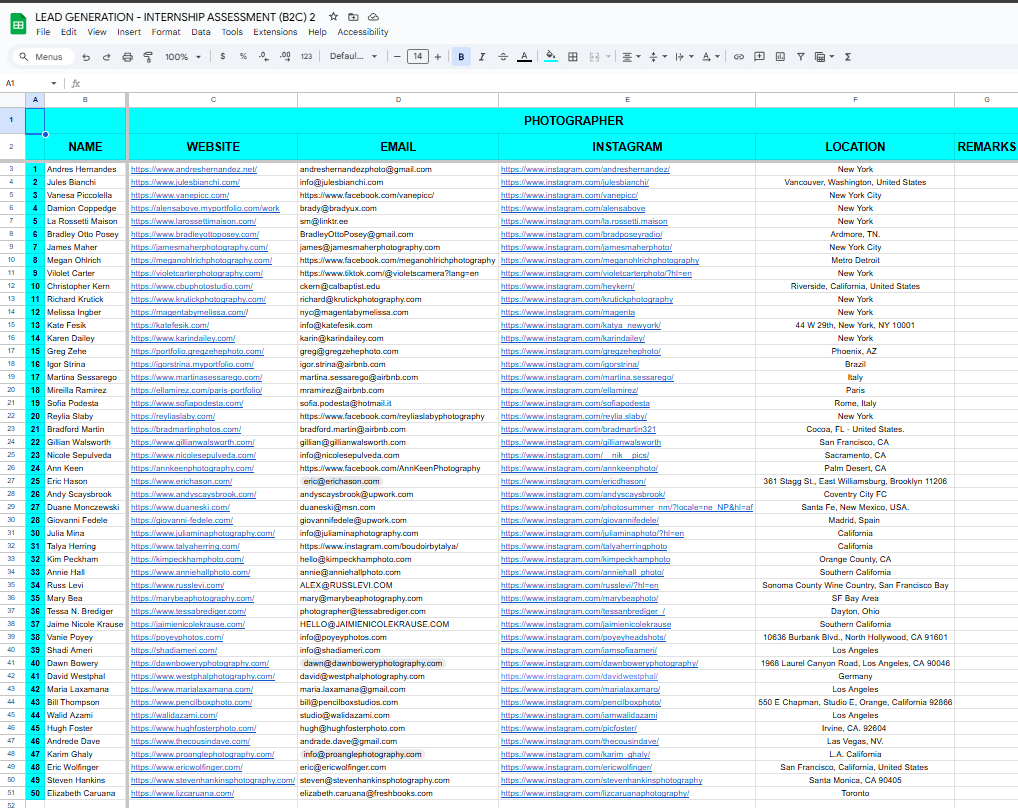
Task: Open the Accessibility menu
Action: 362,32
